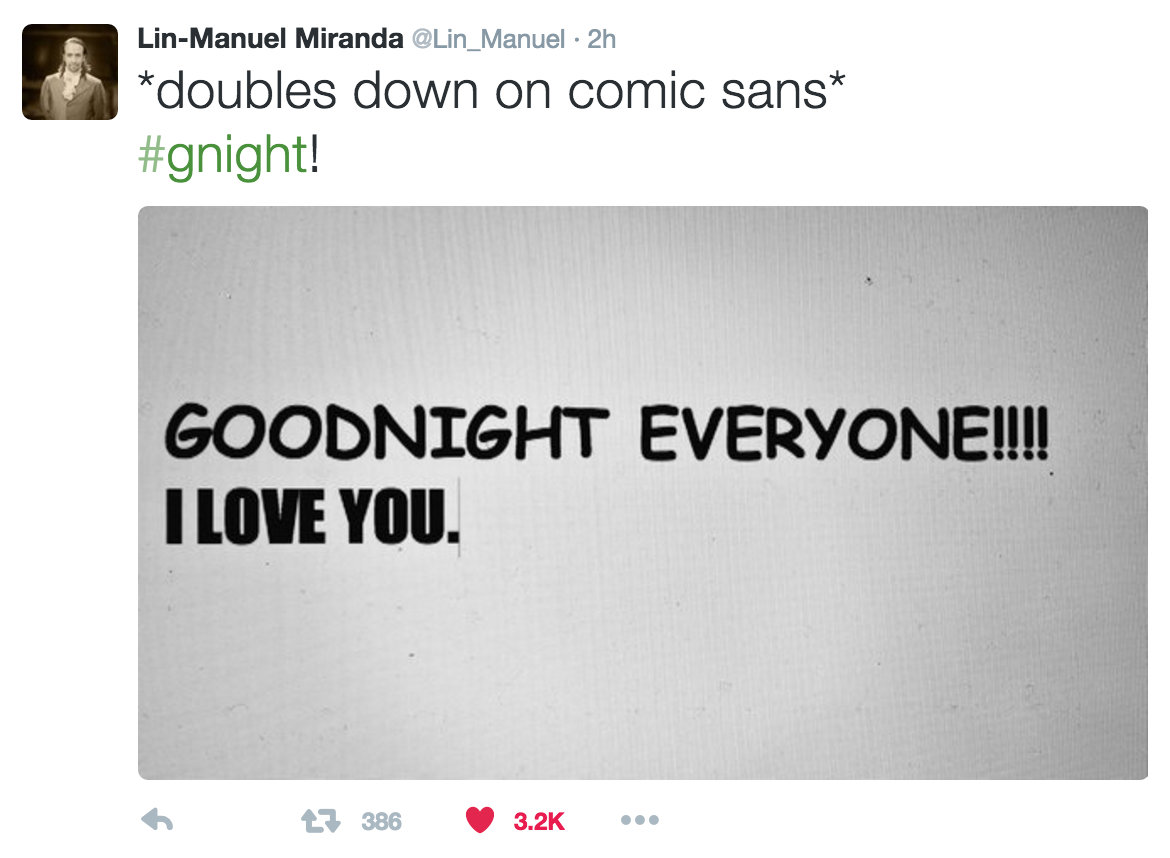Click the EVERYONE!!!! text in the image

(845, 438)
